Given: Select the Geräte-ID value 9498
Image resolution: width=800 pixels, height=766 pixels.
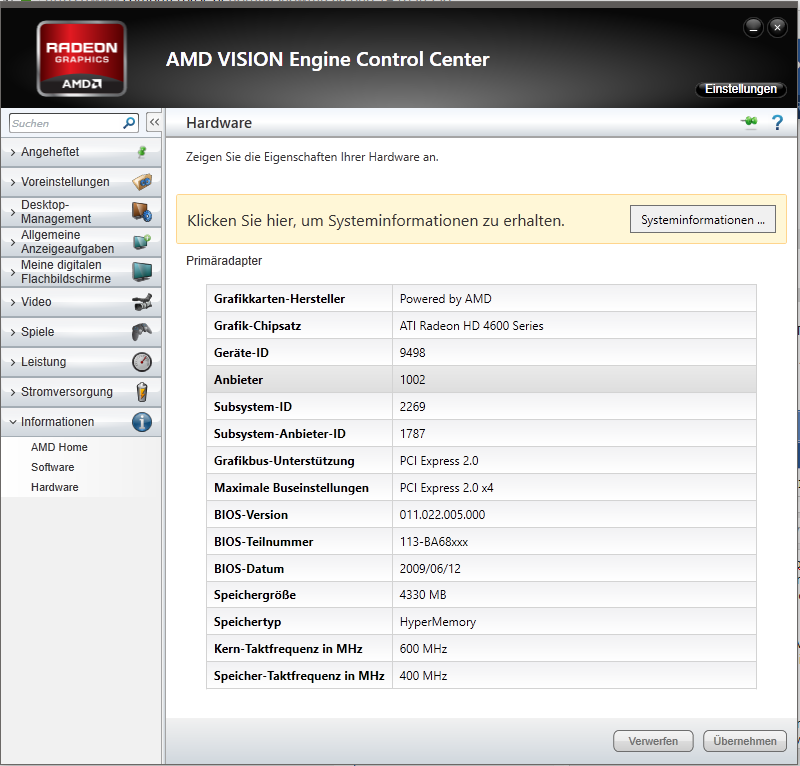Looking at the screenshot, I should 412,353.
